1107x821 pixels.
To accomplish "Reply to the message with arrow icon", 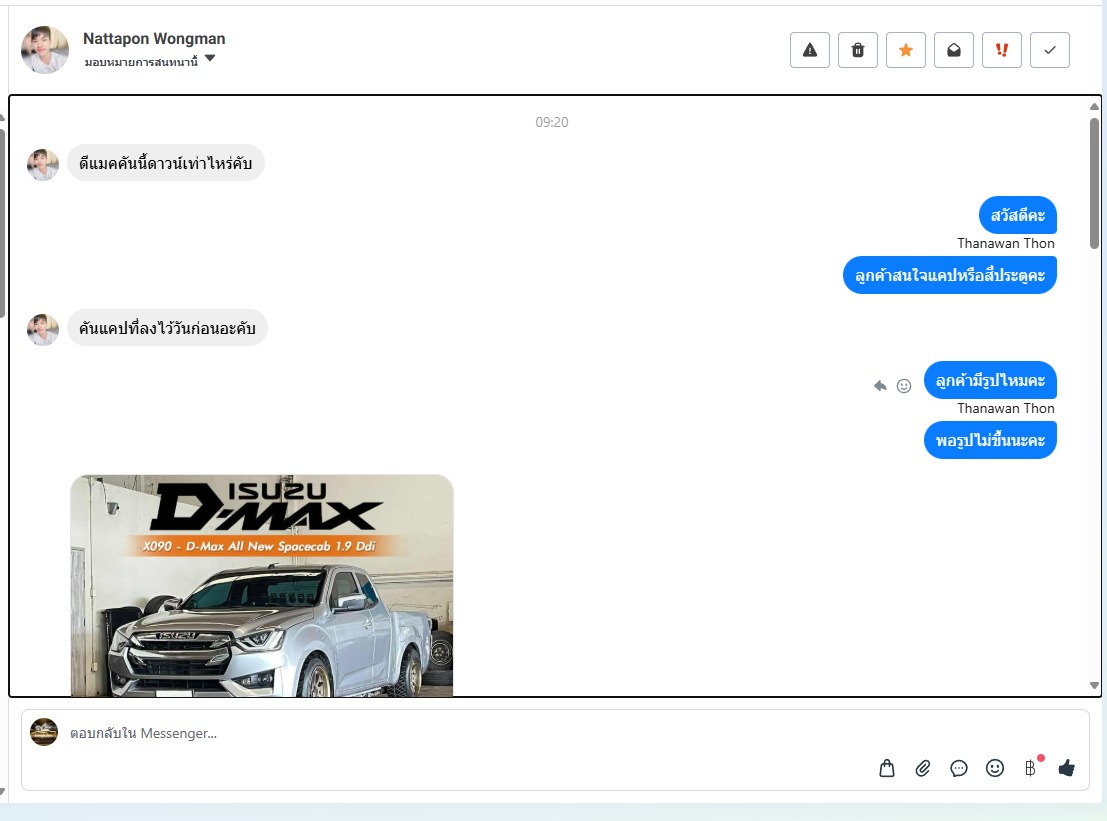I will [x=880, y=385].
